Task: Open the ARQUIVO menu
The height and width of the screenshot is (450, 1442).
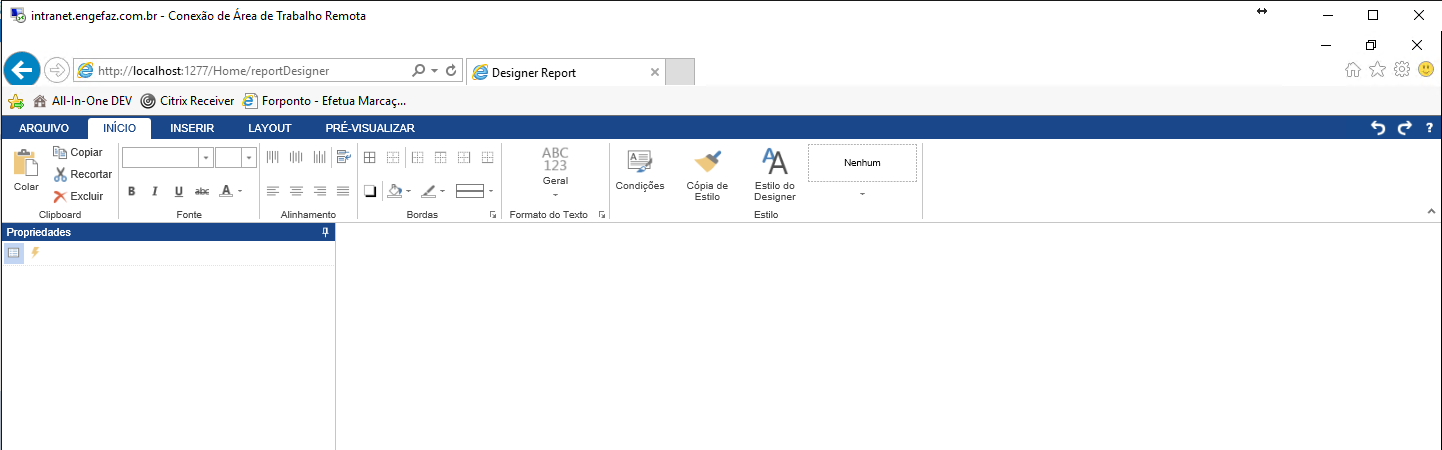Action: [44, 128]
